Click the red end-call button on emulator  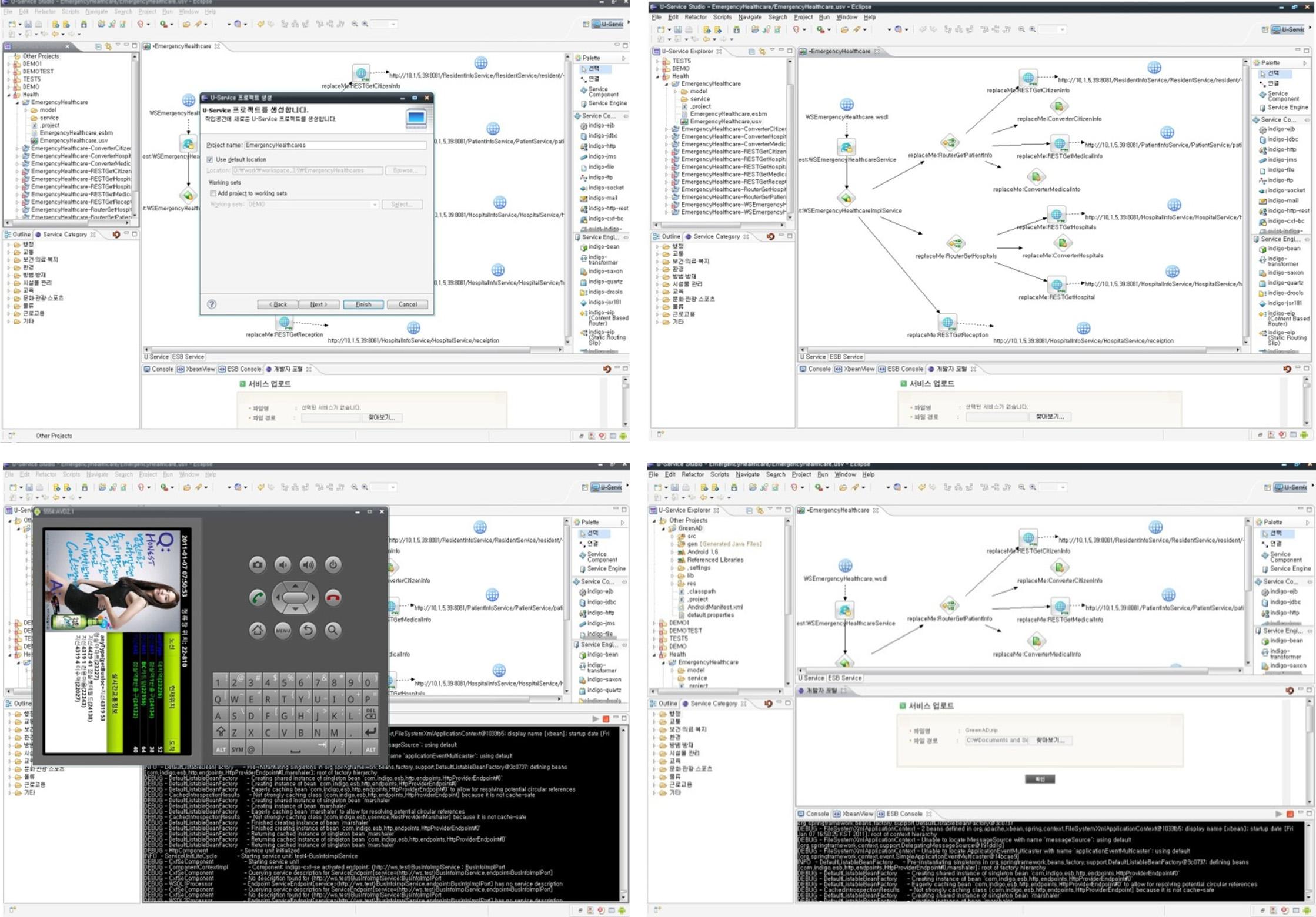333,598
